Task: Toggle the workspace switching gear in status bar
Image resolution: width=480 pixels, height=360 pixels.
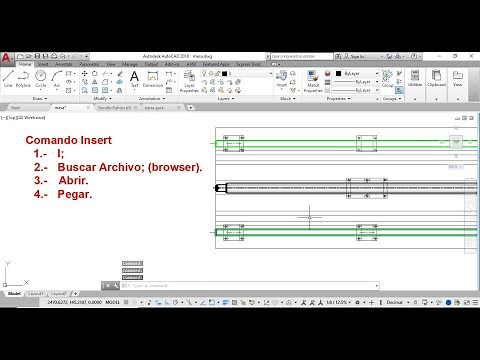Action: [x=357, y=302]
